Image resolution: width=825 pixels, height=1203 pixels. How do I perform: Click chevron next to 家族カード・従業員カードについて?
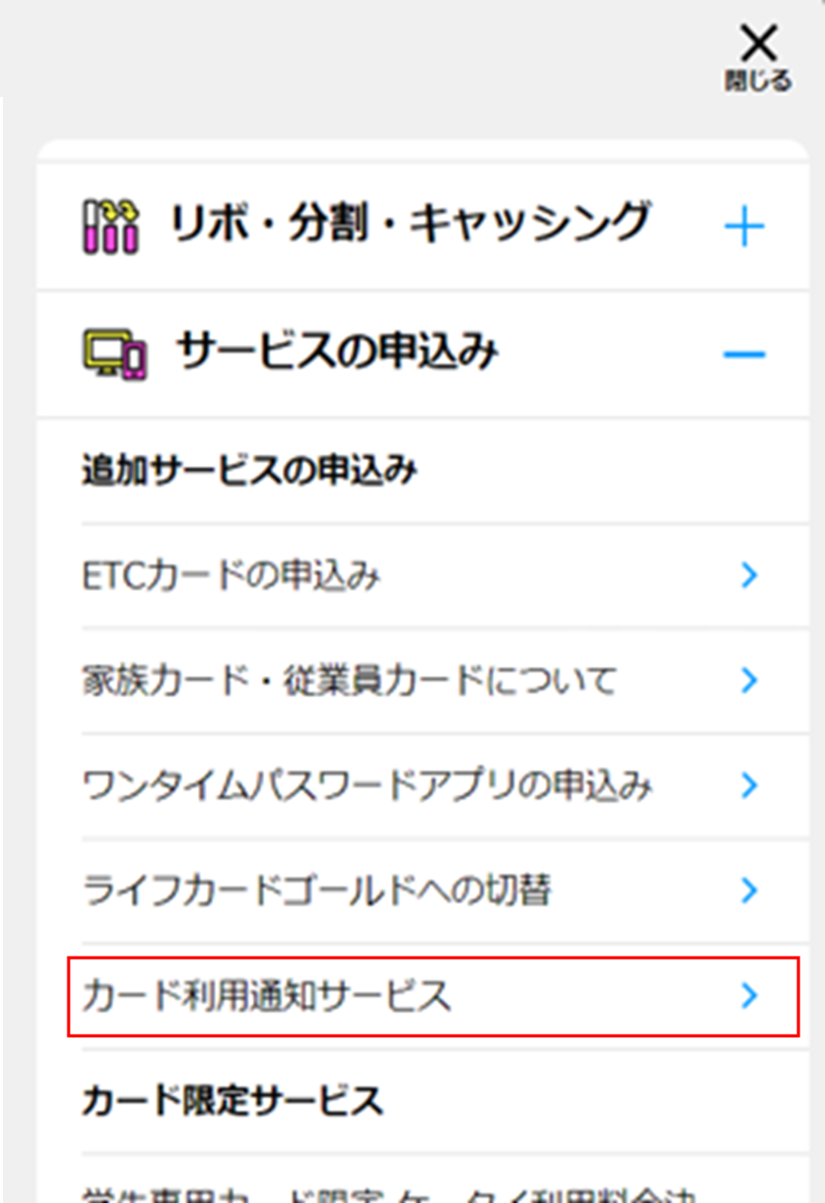[749, 681]
